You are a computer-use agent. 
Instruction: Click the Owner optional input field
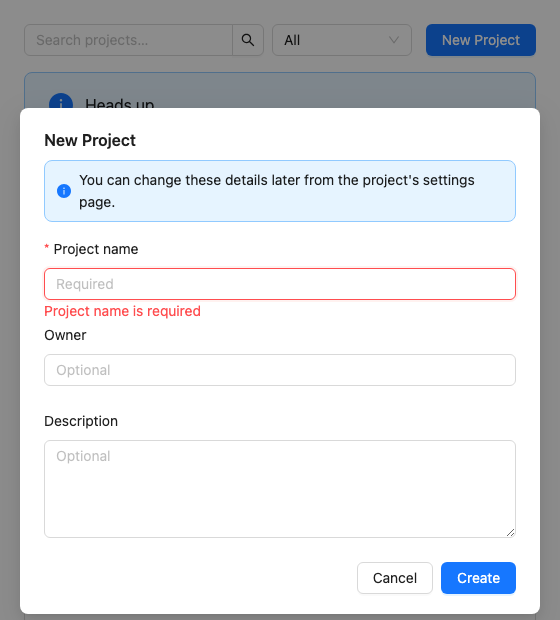[280, 370]
